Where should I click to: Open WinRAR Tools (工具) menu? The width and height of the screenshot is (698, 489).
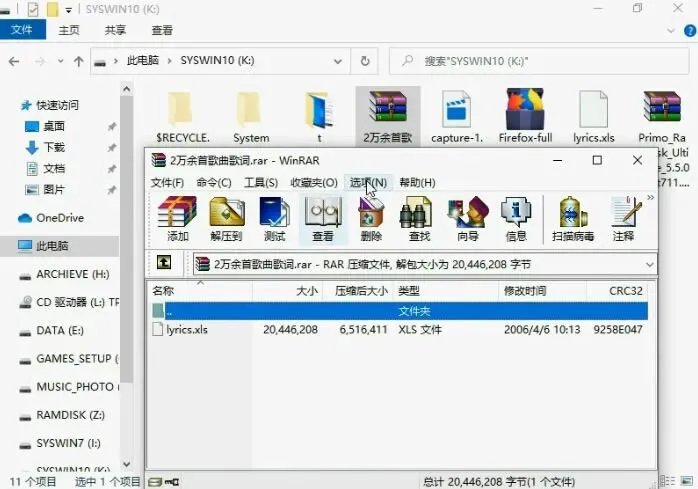(x=261, y=183)
